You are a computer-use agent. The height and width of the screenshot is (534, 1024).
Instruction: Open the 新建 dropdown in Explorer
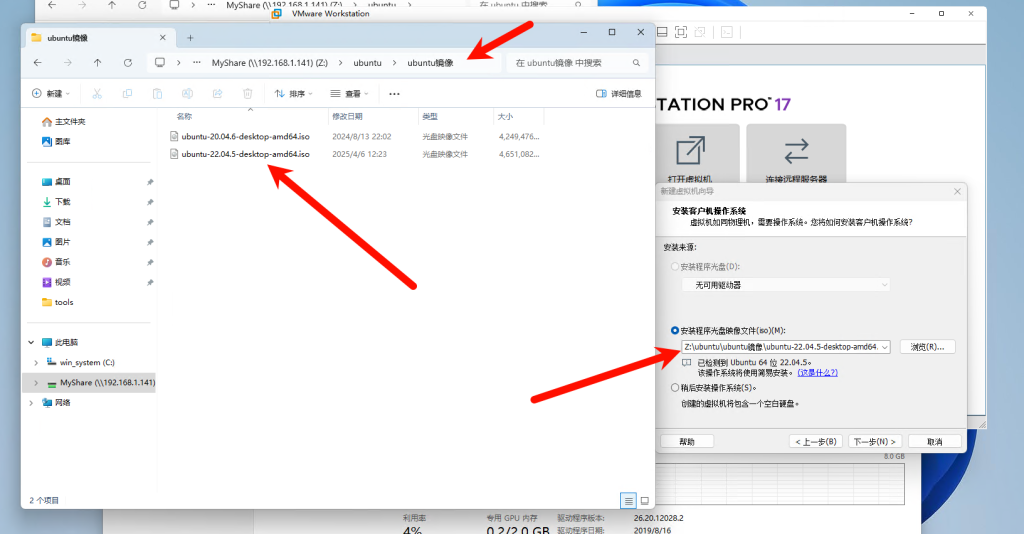click(50, 94)
